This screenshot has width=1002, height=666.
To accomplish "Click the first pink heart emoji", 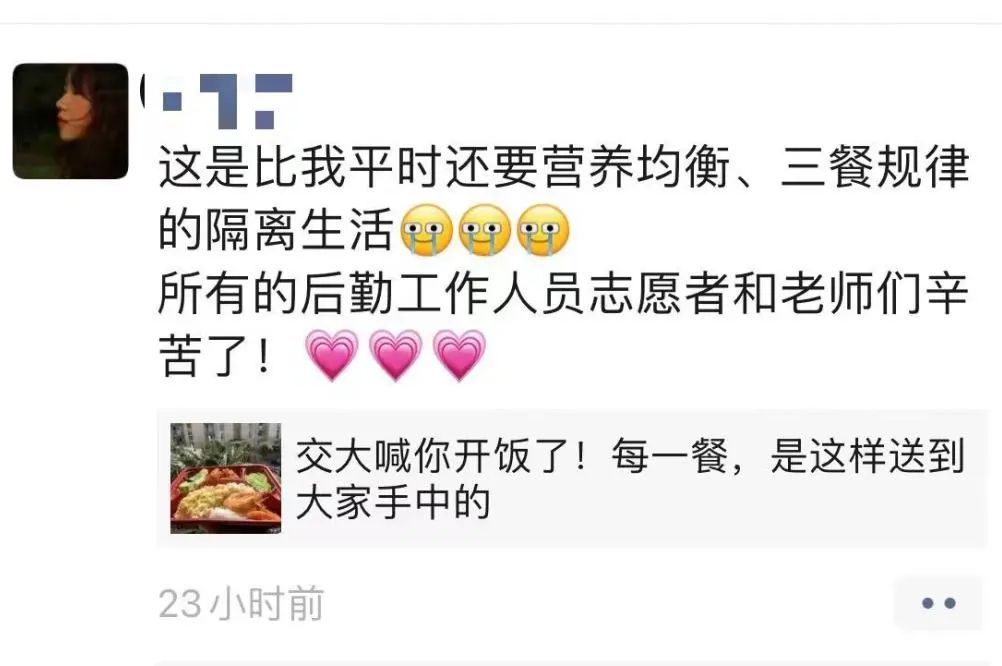I will tap(332, 355).
